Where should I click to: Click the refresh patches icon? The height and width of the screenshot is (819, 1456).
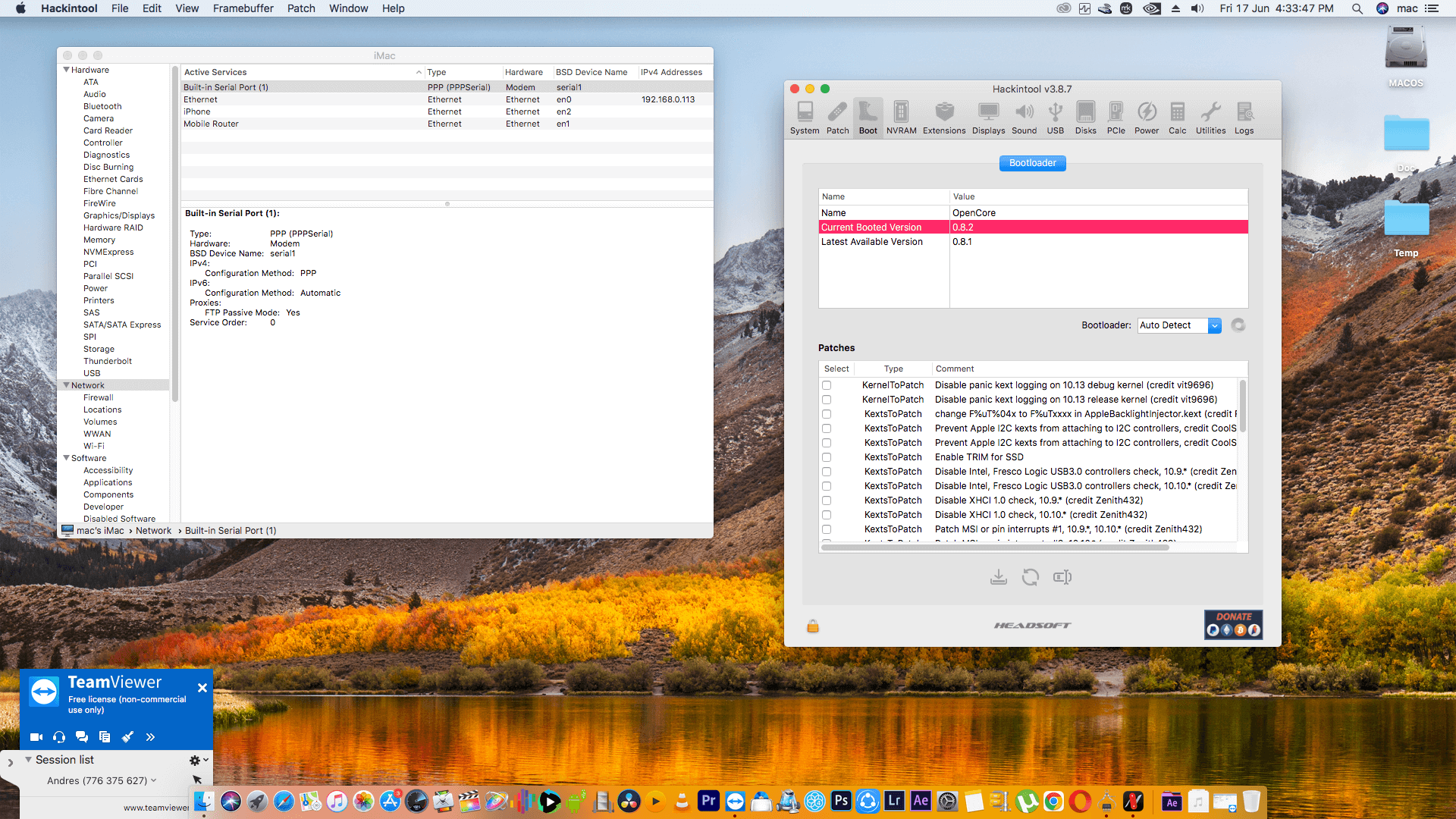tap(1030, 578)
